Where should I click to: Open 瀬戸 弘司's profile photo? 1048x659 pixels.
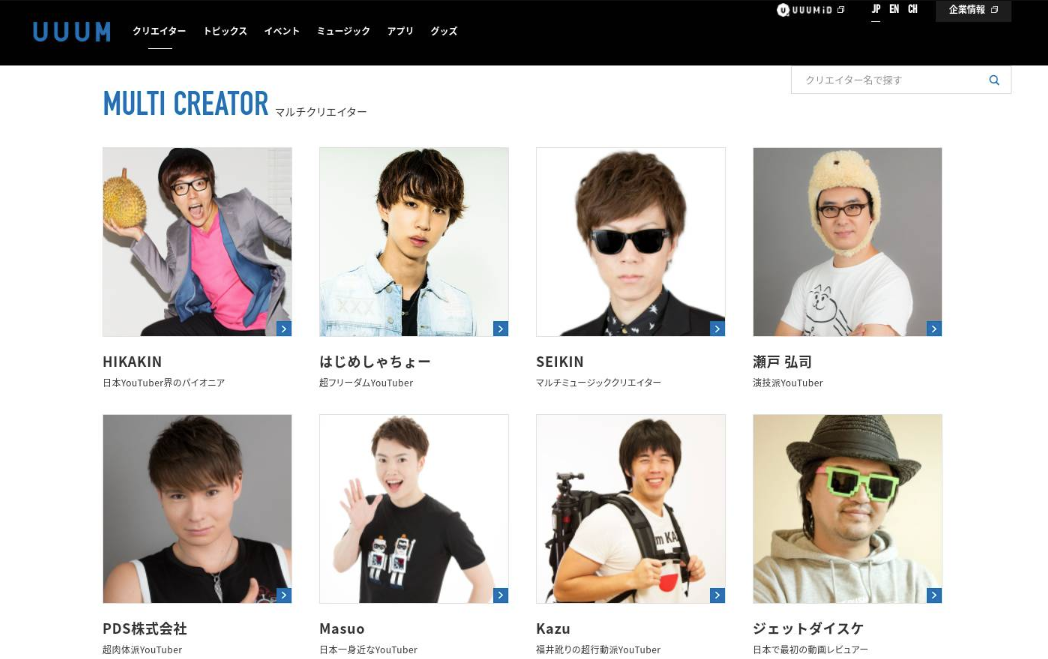point(847,242)
